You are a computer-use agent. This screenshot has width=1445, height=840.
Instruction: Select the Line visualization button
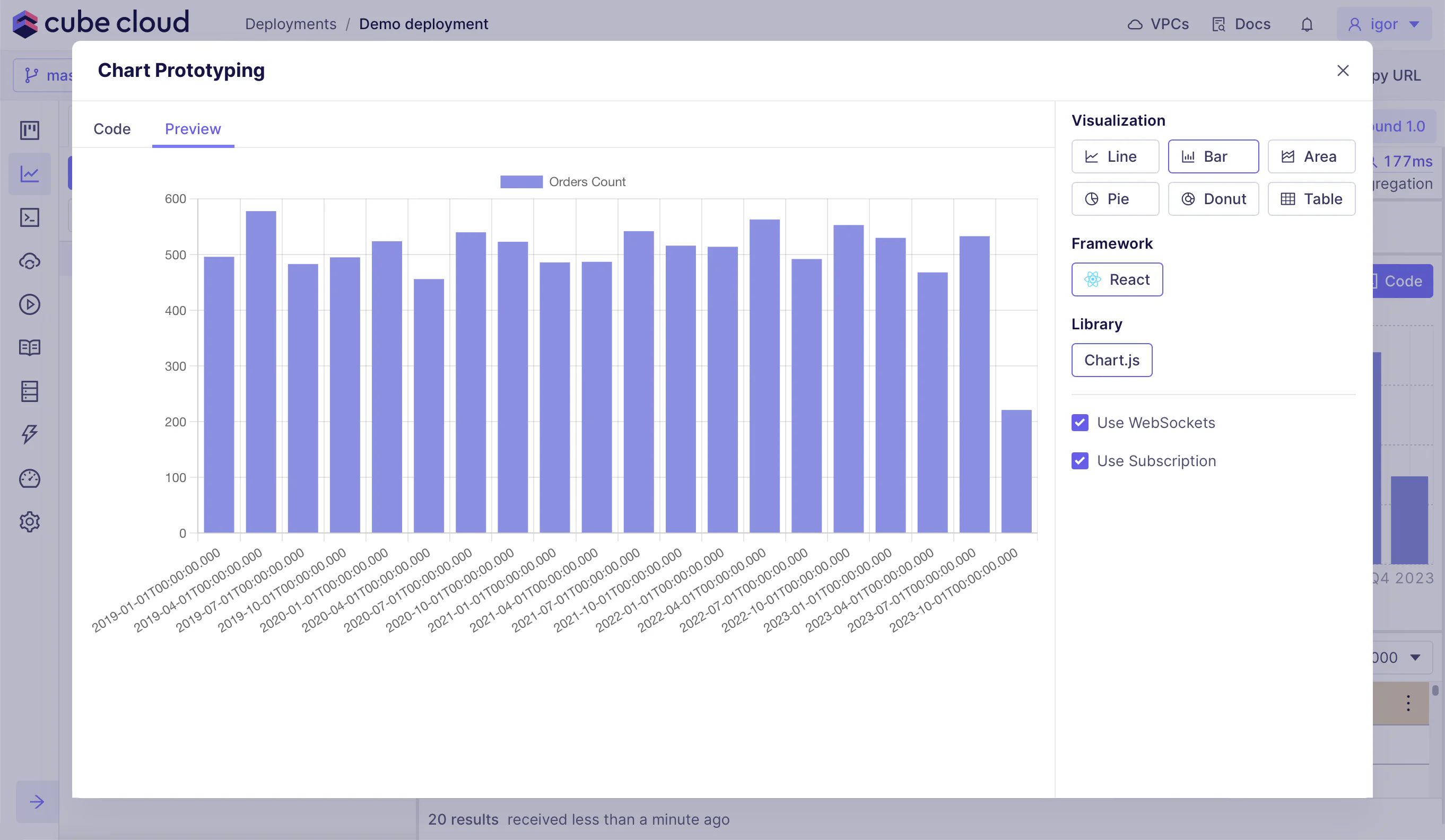(1115, 156)
